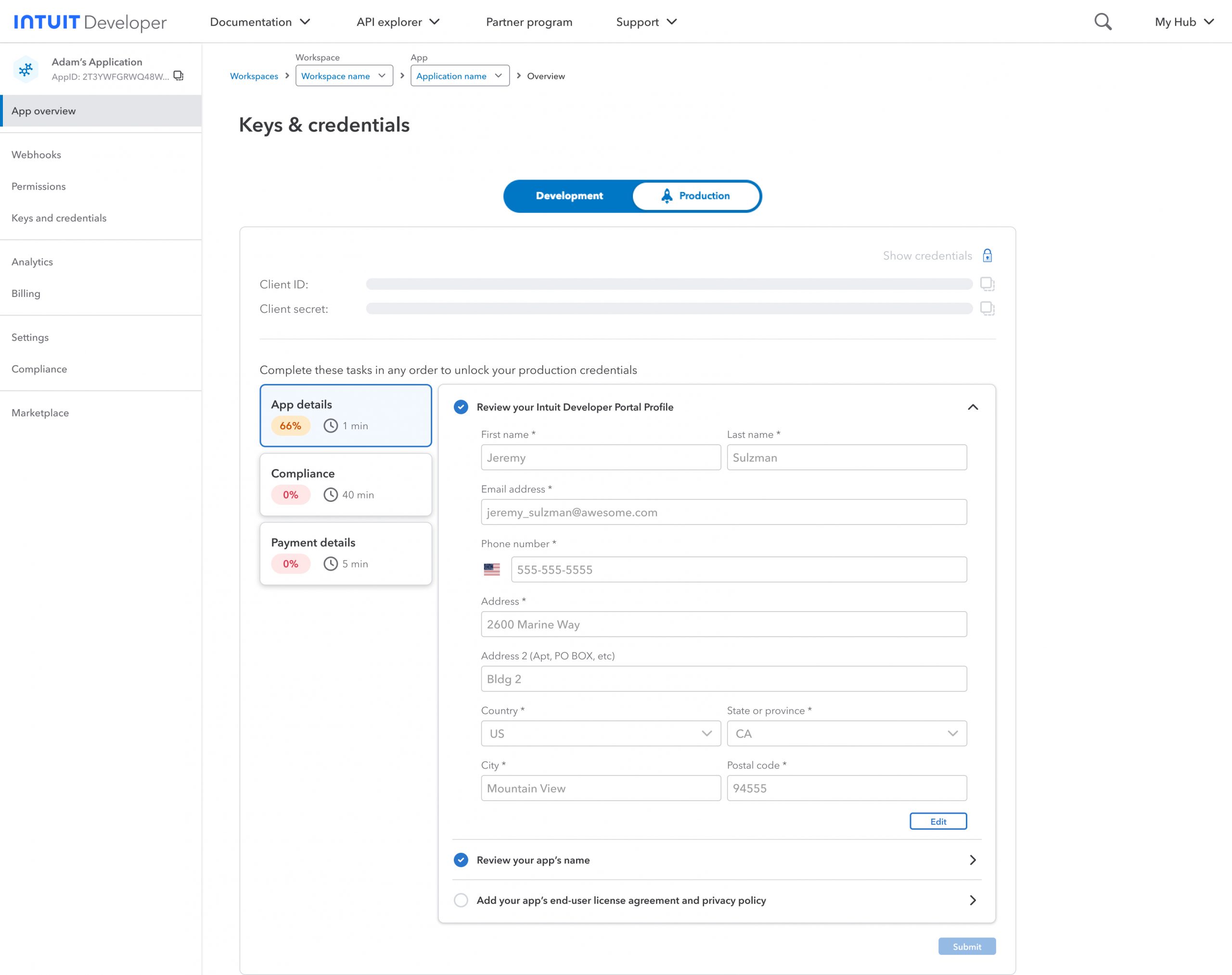Click the Edit button

click(937, 821)
